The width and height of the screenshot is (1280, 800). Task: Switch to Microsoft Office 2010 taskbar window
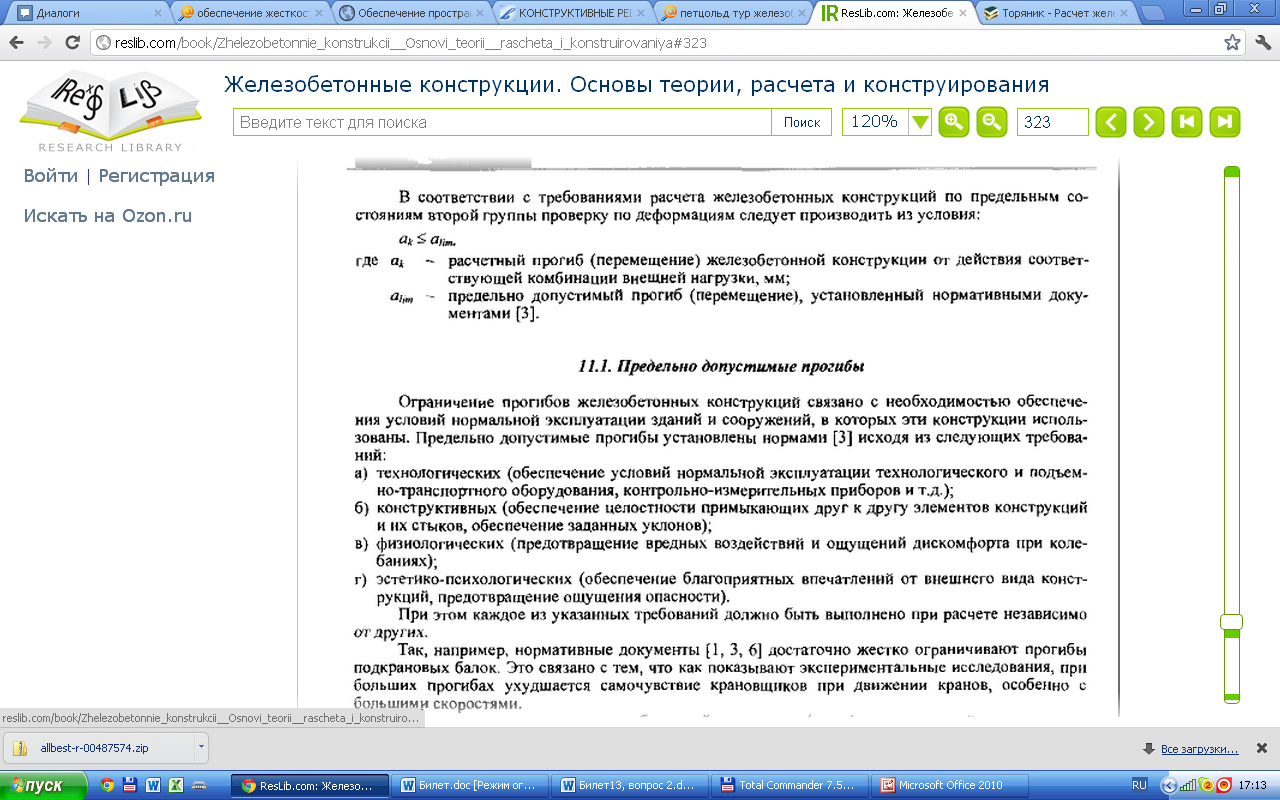tap(951, 785)
